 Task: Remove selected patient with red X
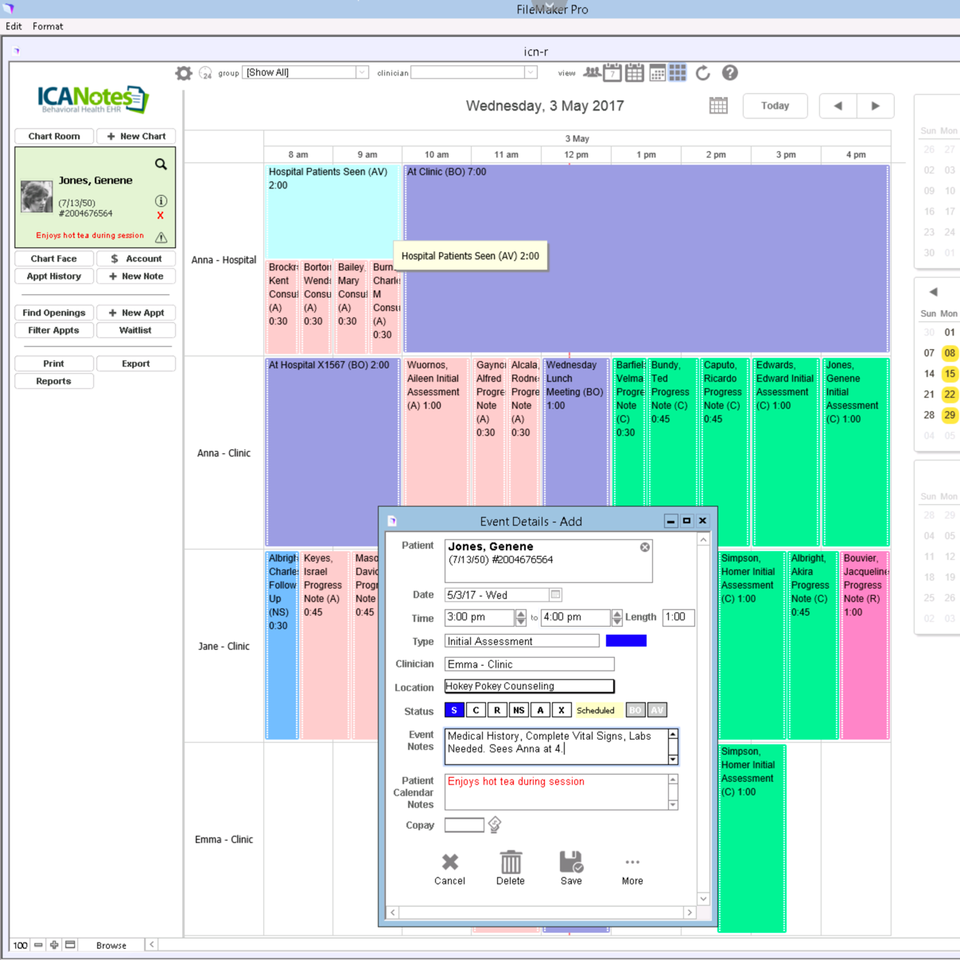pyautogui.click(x=160, y=216)
